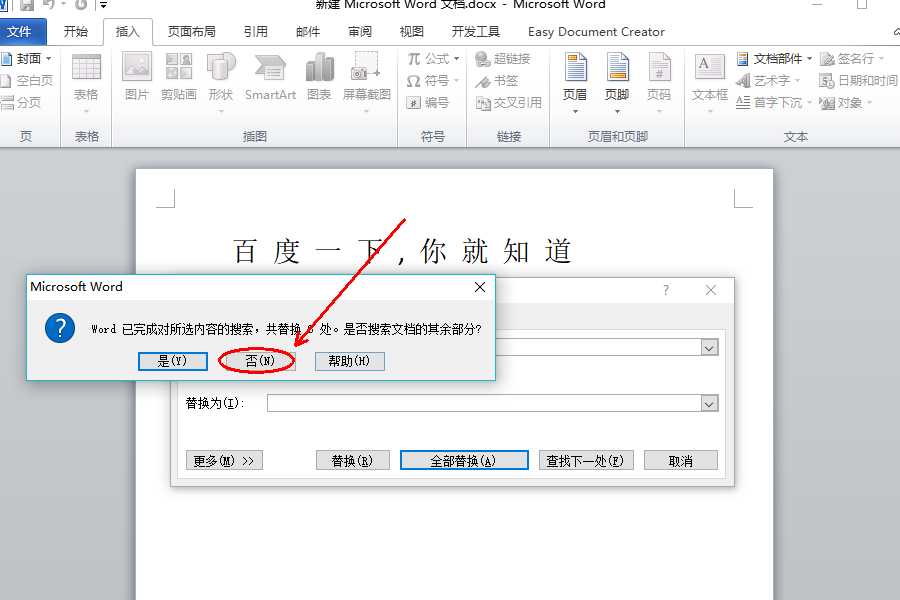Expand options with 更多(M) >> button
This screenshot has width=900, height=600.
[224, 460]
